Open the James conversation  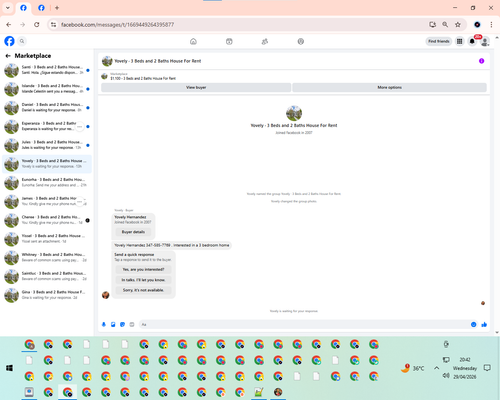(47, 201)
